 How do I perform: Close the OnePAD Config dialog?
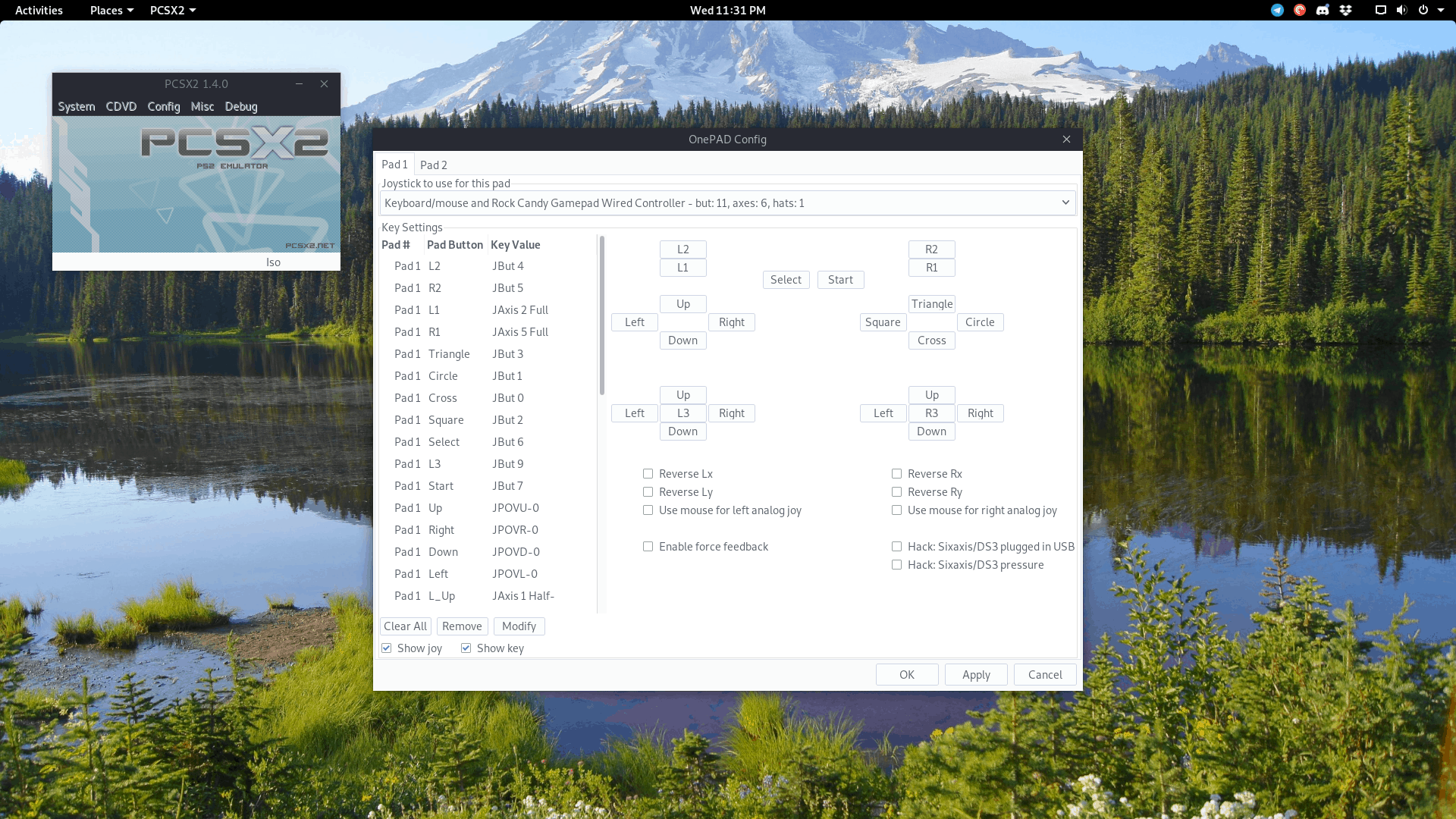click(x=1066, y=140)
